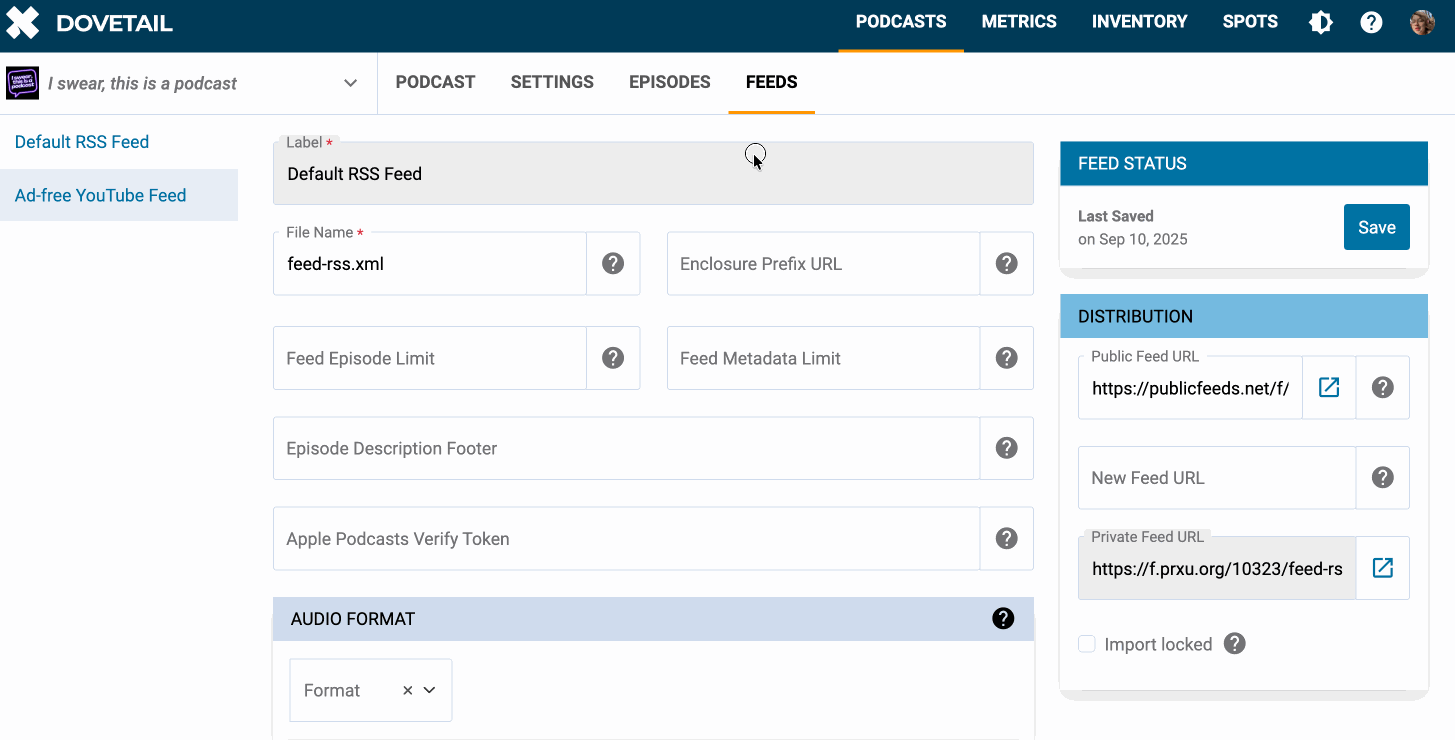
Task: Enable the Import locked checkbox
Action: pos(1087,644)
